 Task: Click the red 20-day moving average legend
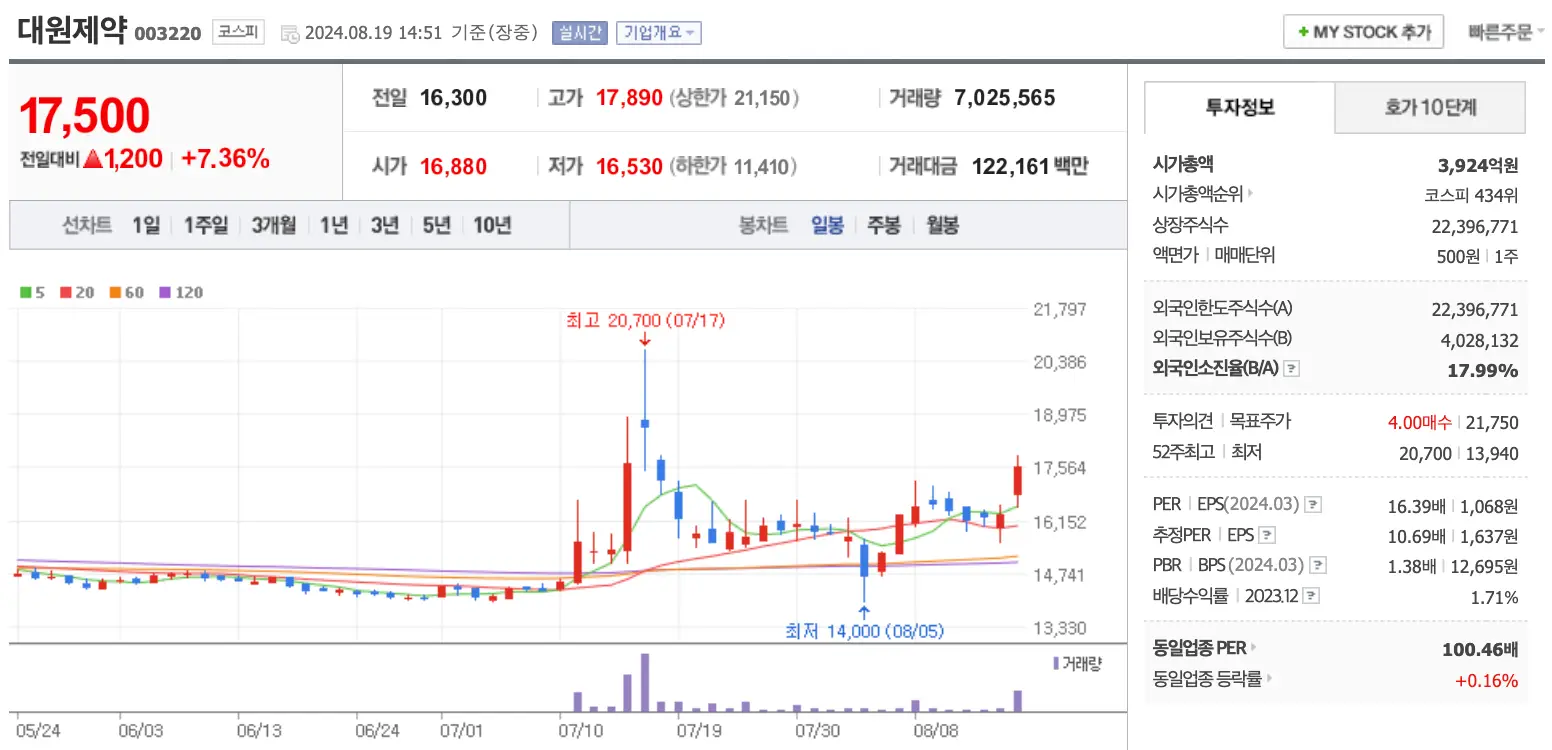77,293
